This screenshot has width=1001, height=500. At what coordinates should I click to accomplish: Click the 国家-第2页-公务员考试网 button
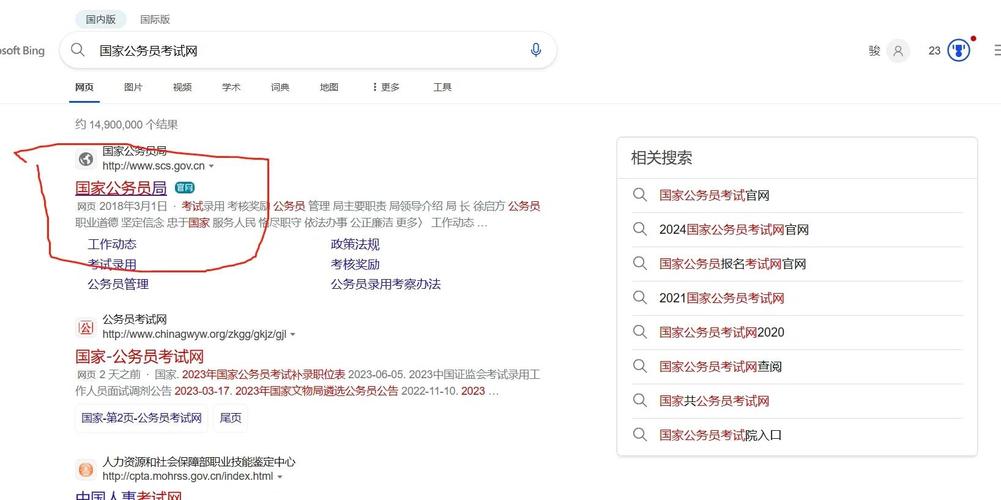pos(142,418)
